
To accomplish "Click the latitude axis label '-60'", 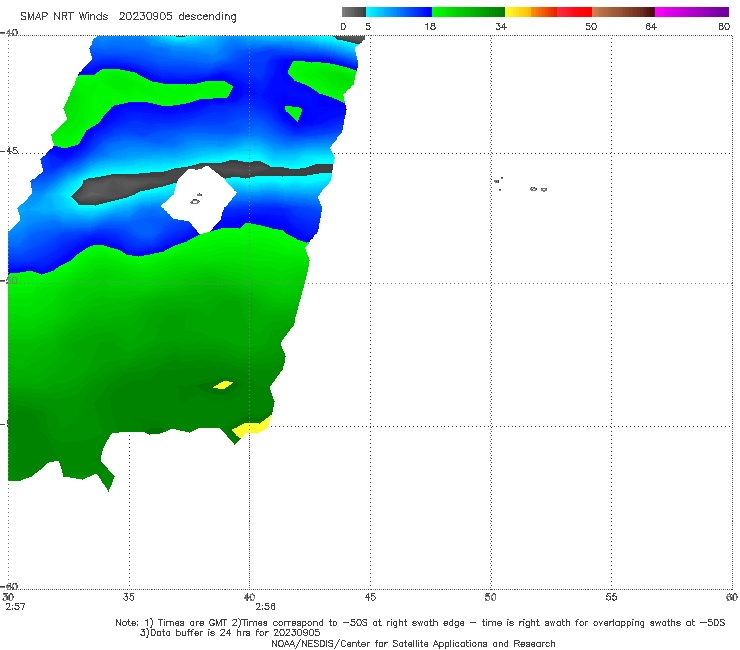I will (x=10, y=586).
